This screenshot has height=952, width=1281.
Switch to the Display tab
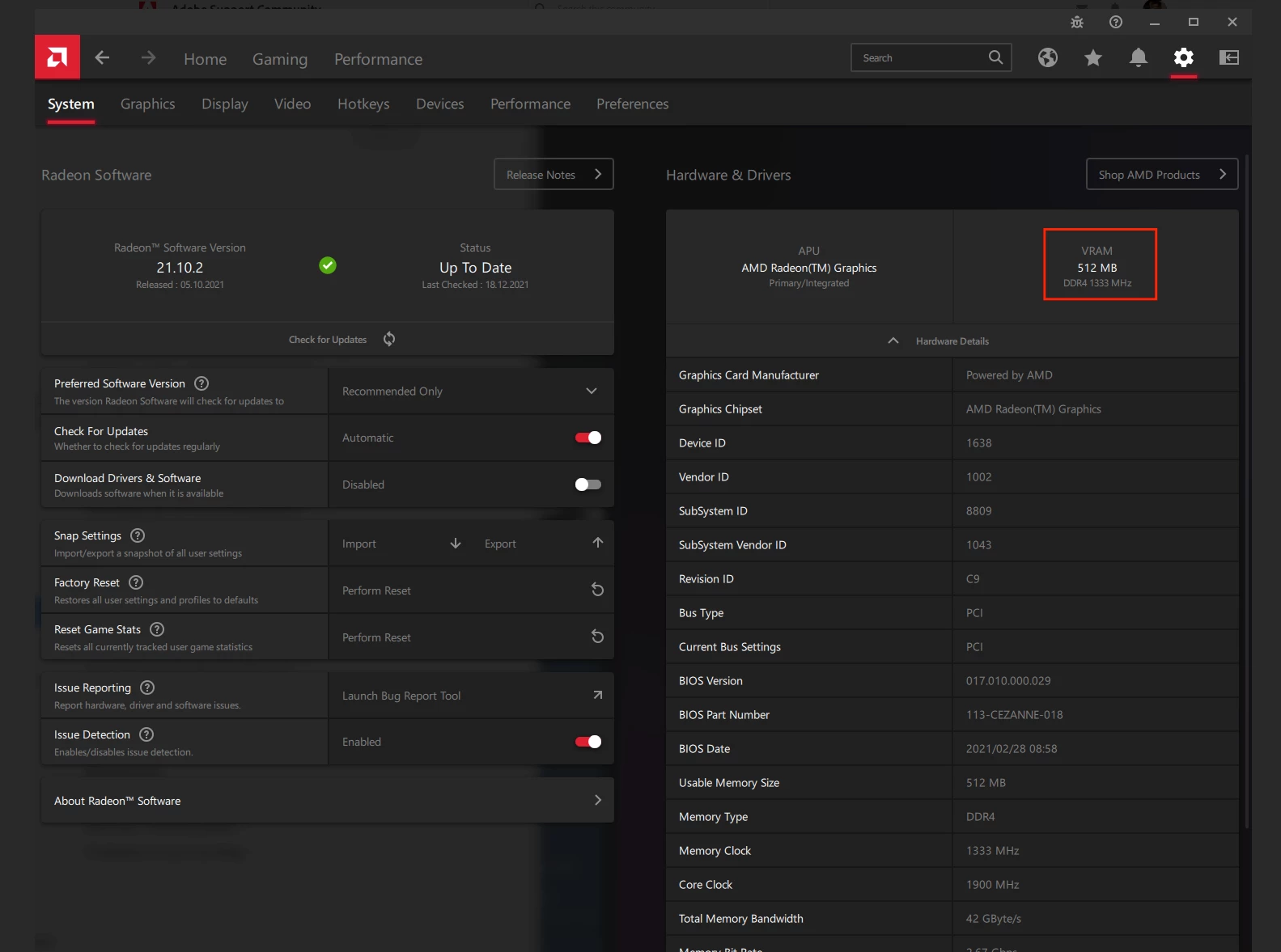225,104
